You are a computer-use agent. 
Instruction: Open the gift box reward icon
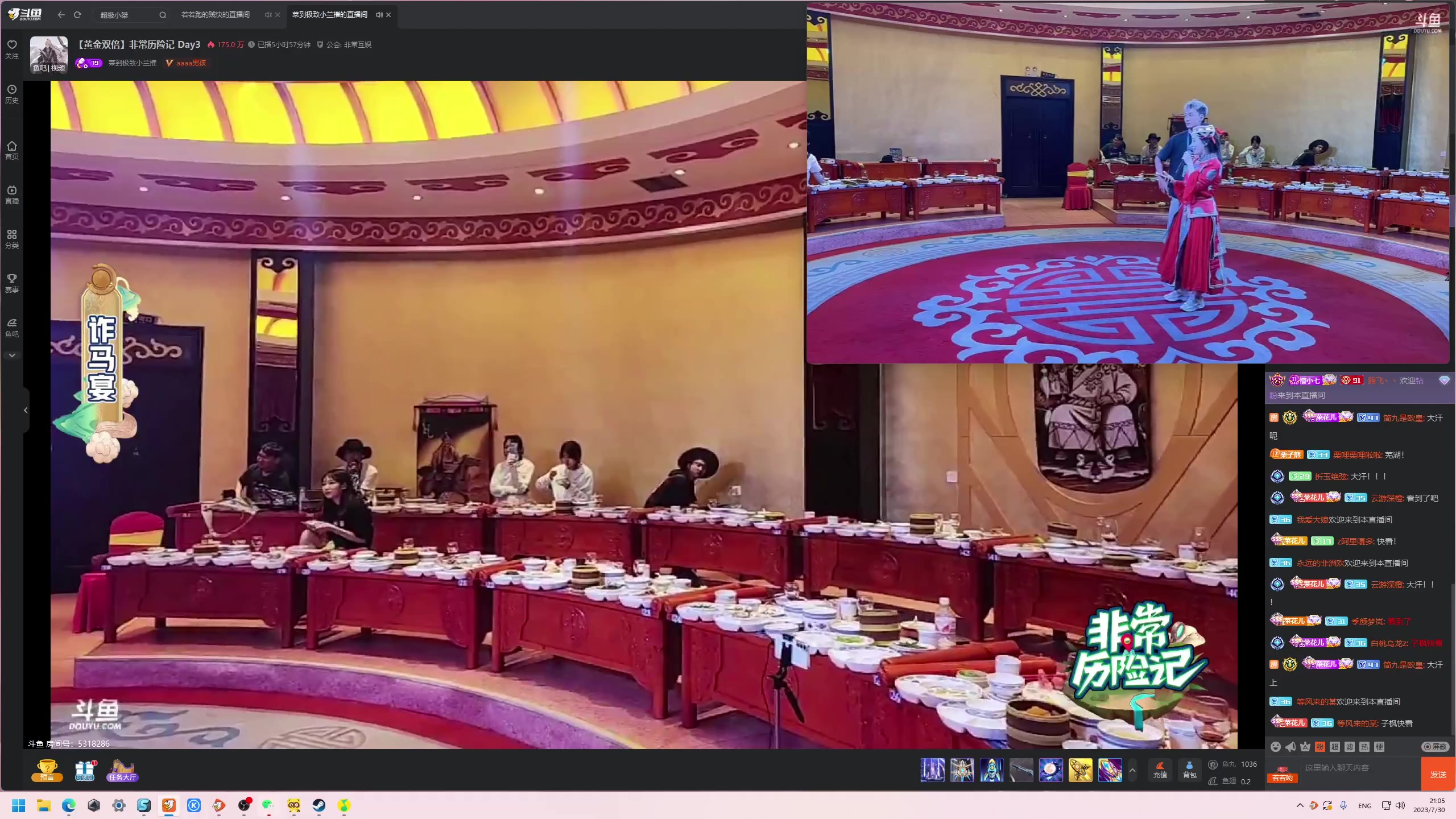coord(85,771)
